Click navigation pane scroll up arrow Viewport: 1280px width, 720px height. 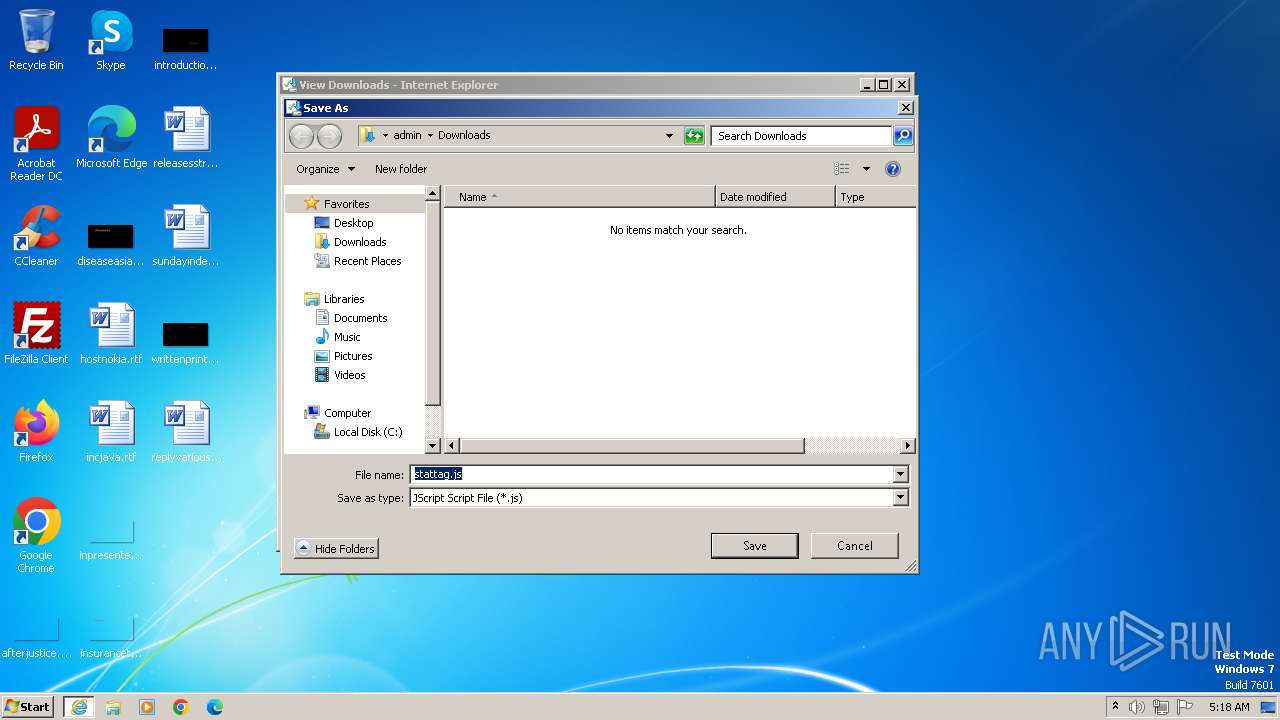coord(433,193)
